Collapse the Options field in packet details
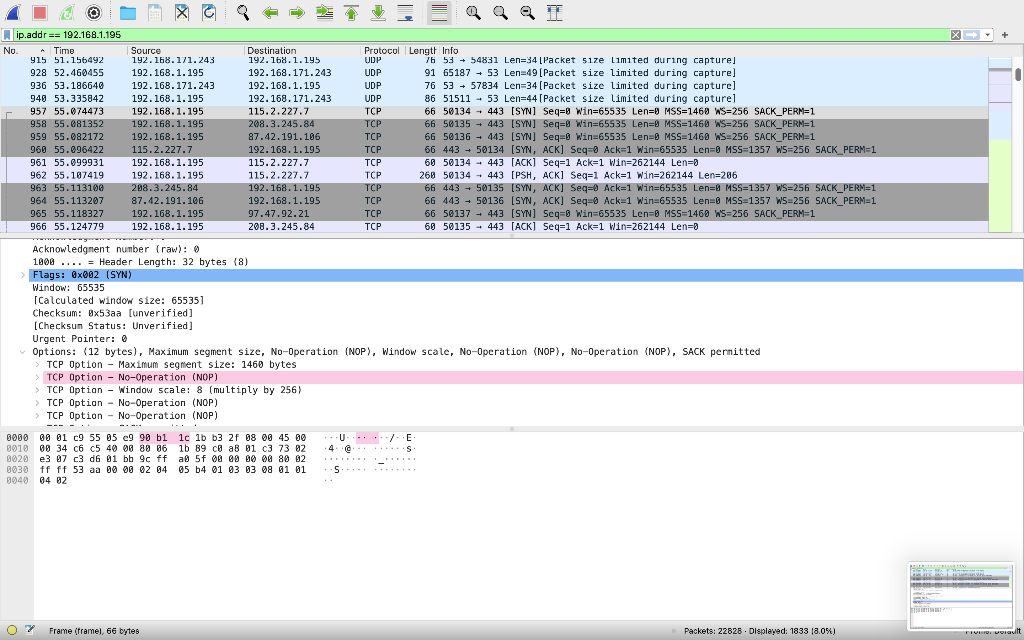Viewport: 1024px width, 640px height. point(22,351)
